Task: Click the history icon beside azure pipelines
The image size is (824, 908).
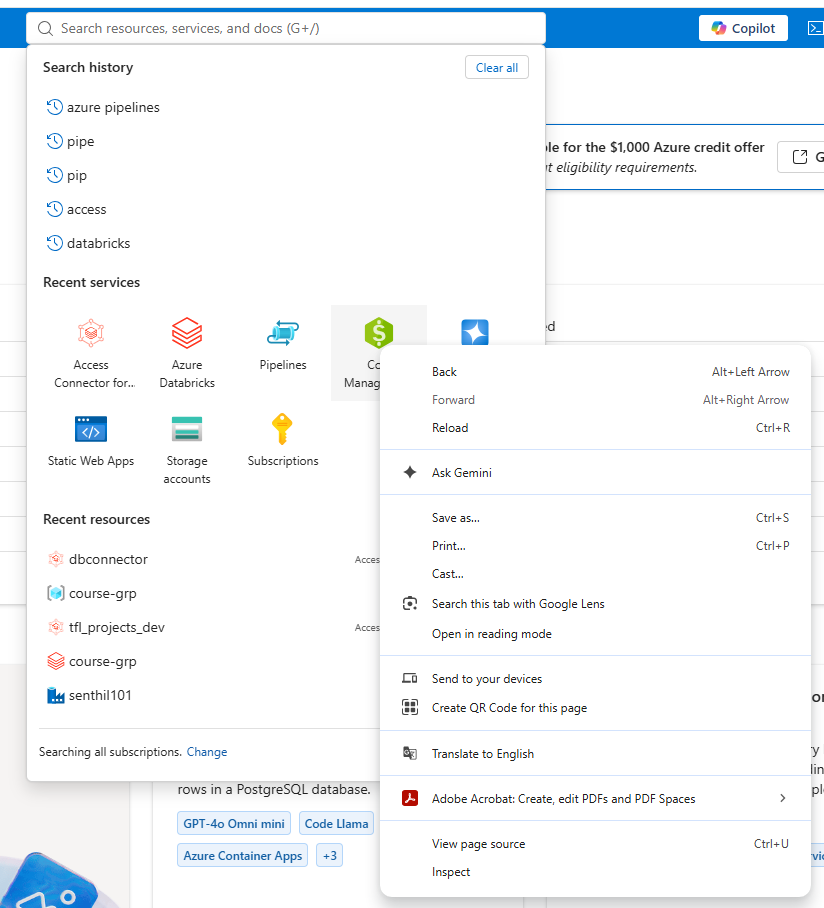Action: click(x=54, y=107)
